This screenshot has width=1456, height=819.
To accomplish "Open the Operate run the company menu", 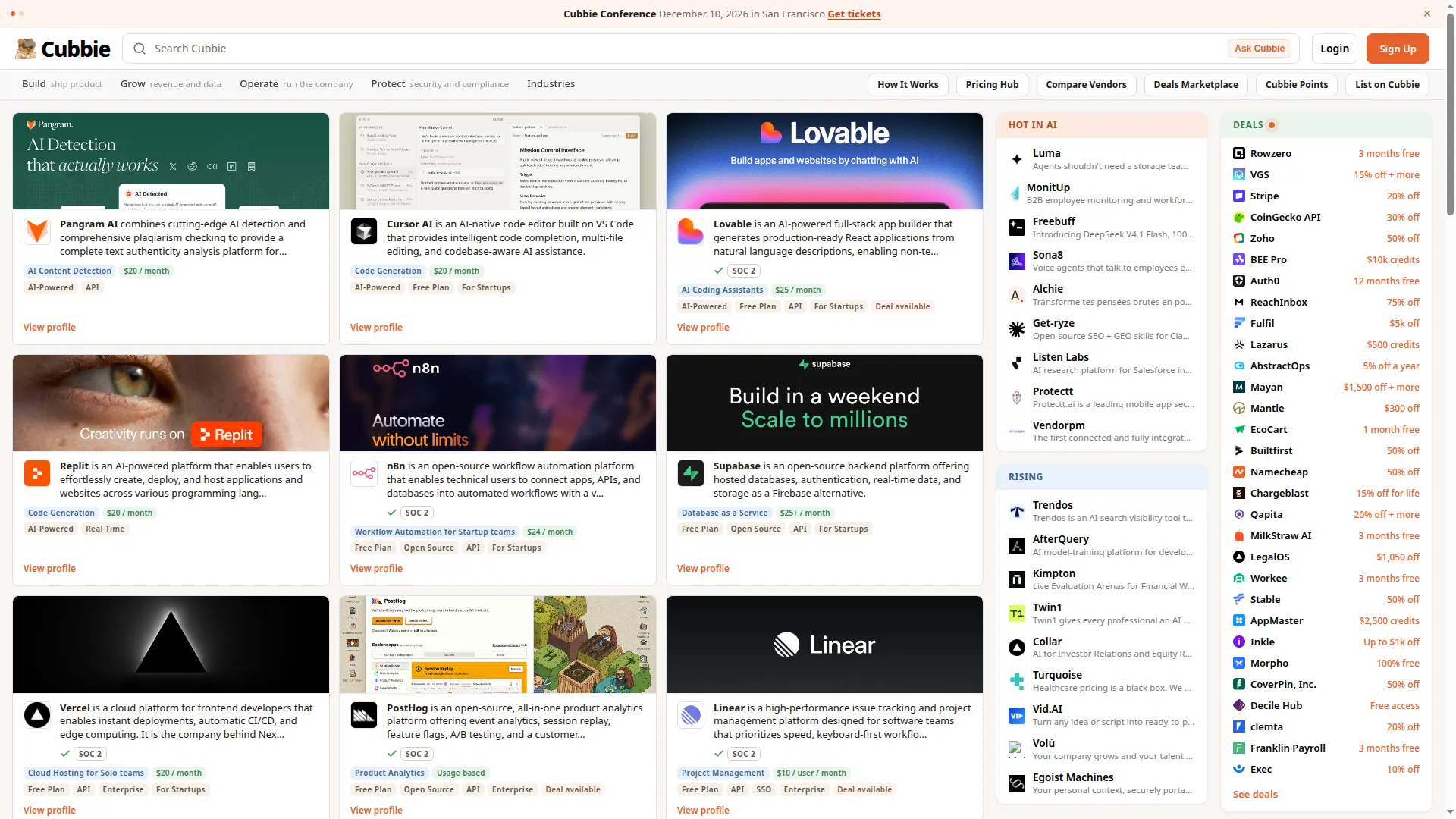I will pyautogui.click(x=297, y=84).
